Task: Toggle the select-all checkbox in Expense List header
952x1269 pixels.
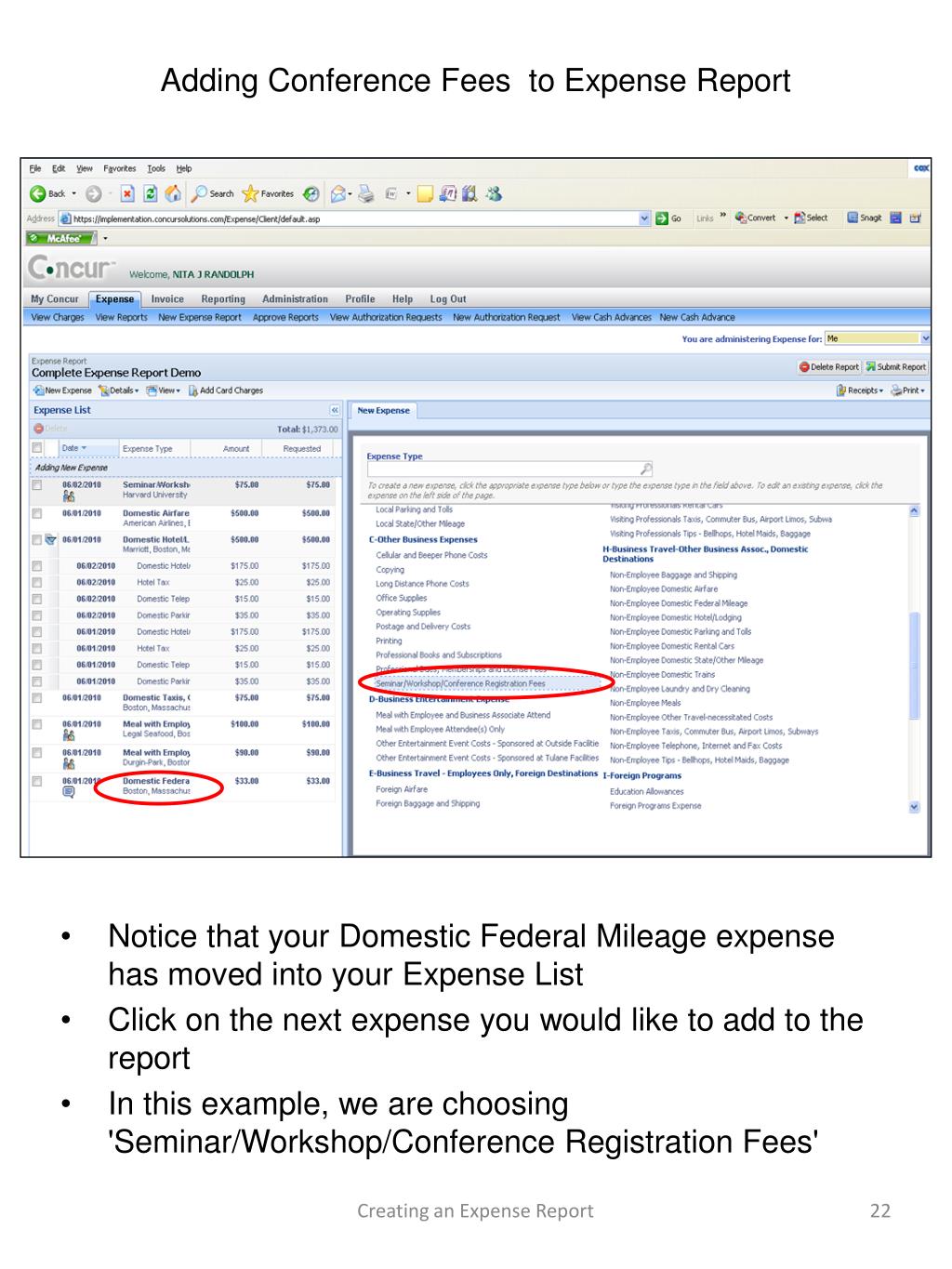Action: pos(37,448)
